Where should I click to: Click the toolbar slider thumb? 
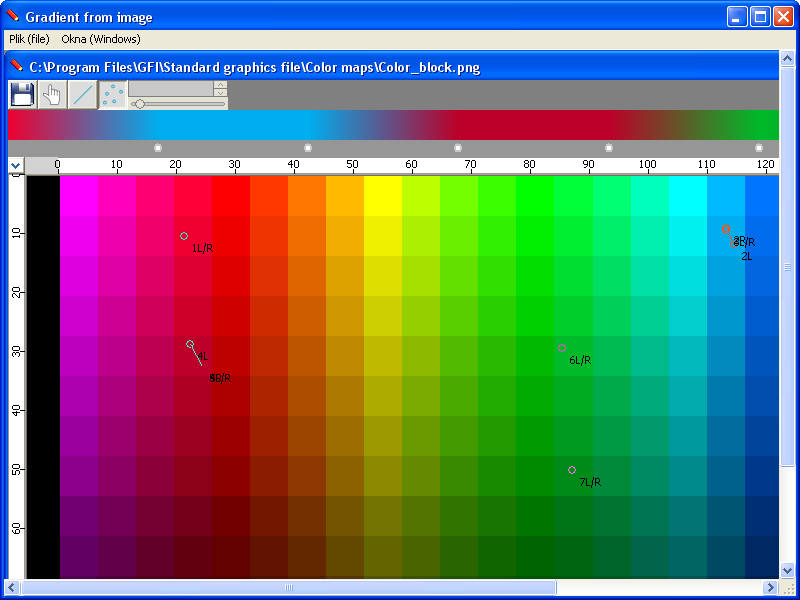coord(139,104)
